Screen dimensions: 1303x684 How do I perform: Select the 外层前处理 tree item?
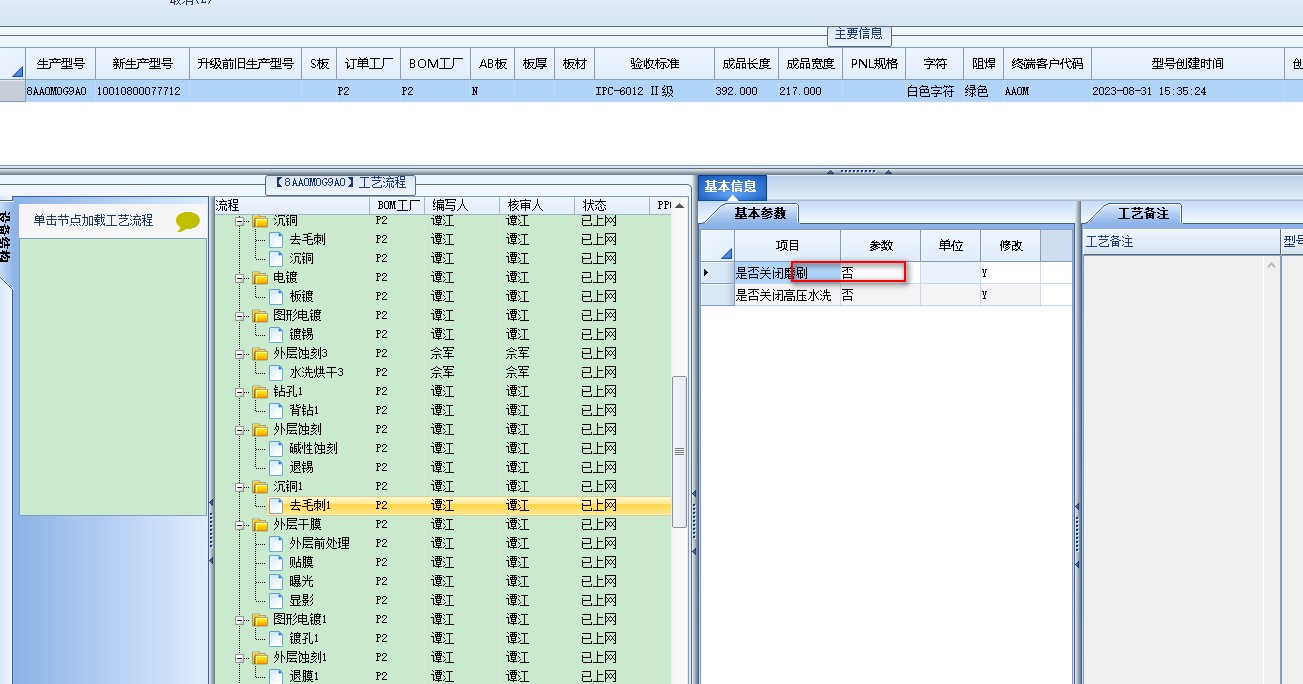(319, 544)
